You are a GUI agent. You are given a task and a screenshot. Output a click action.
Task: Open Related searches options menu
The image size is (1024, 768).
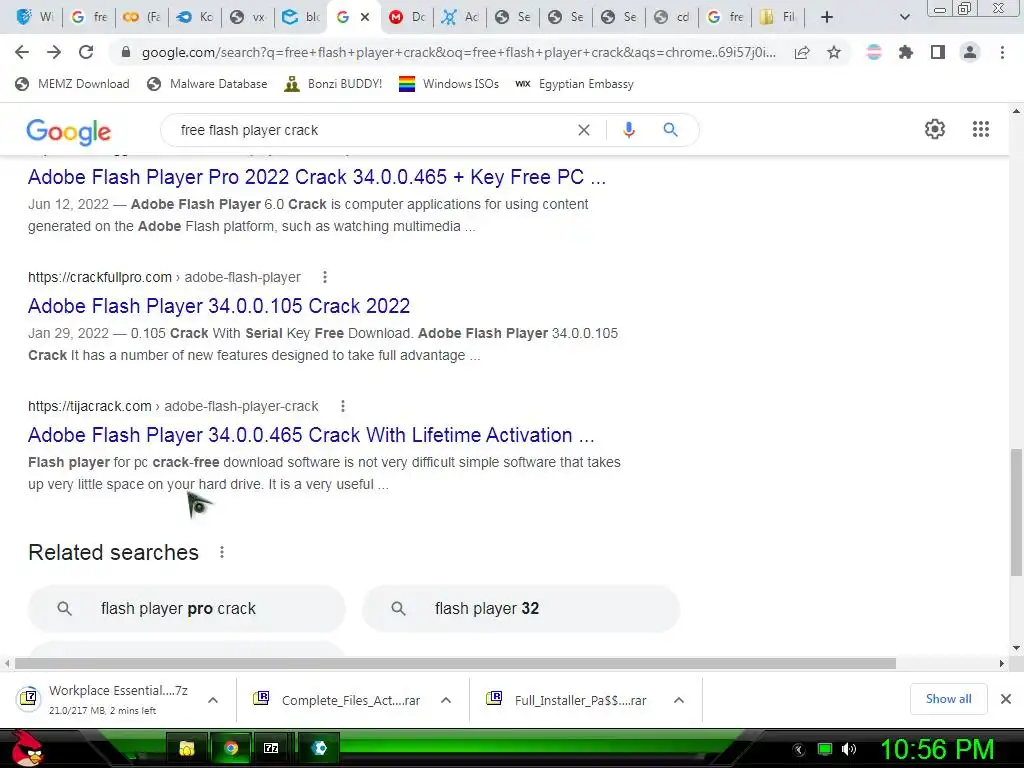(222, 552)
